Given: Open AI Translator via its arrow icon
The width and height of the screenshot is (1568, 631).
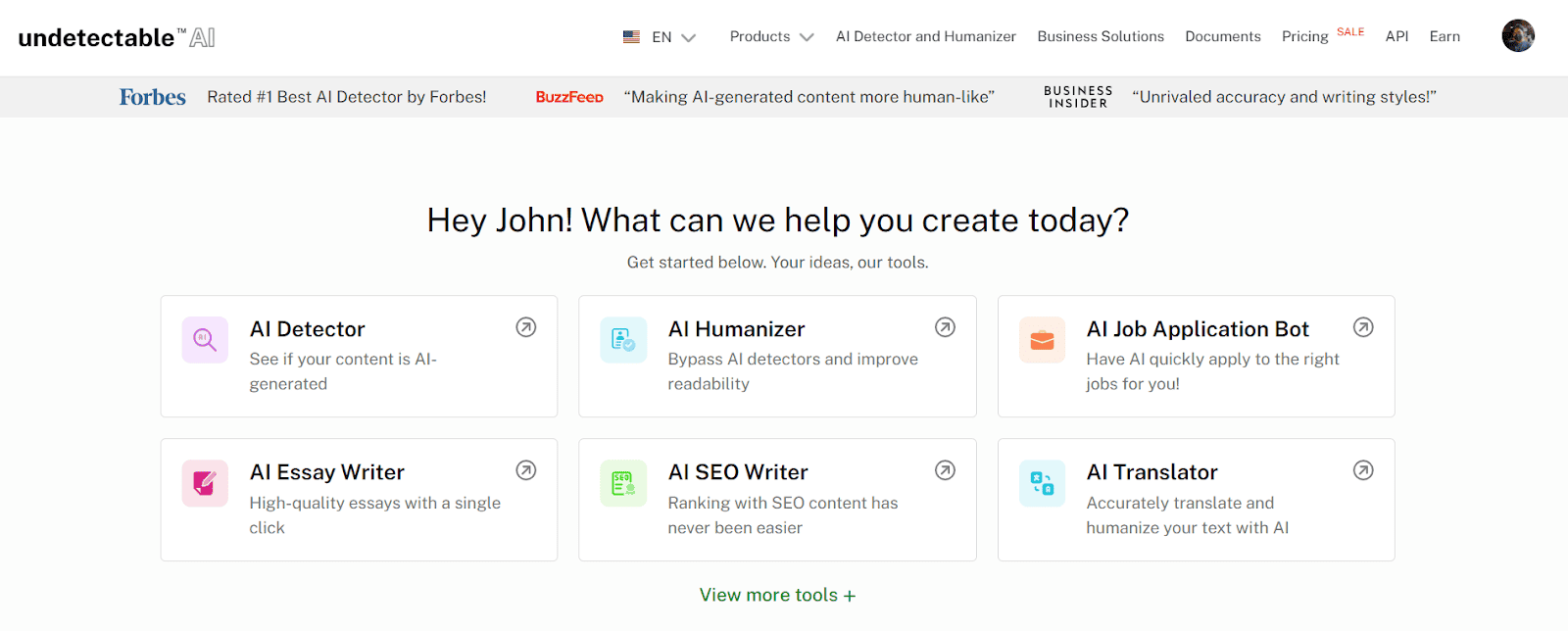Looking at the screenshot, I should 1363,470.
